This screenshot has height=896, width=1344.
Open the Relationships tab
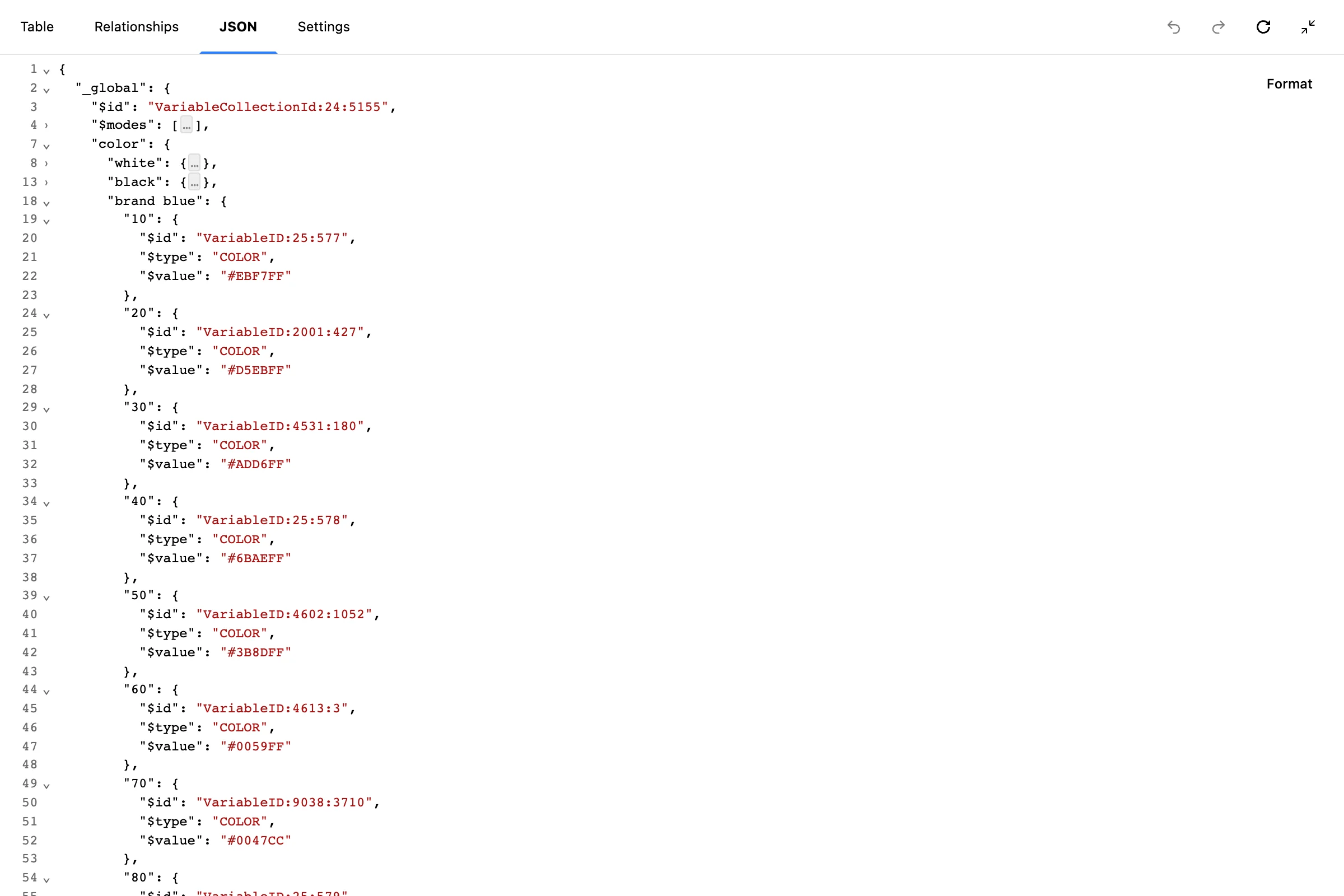(x=137, y=27)
